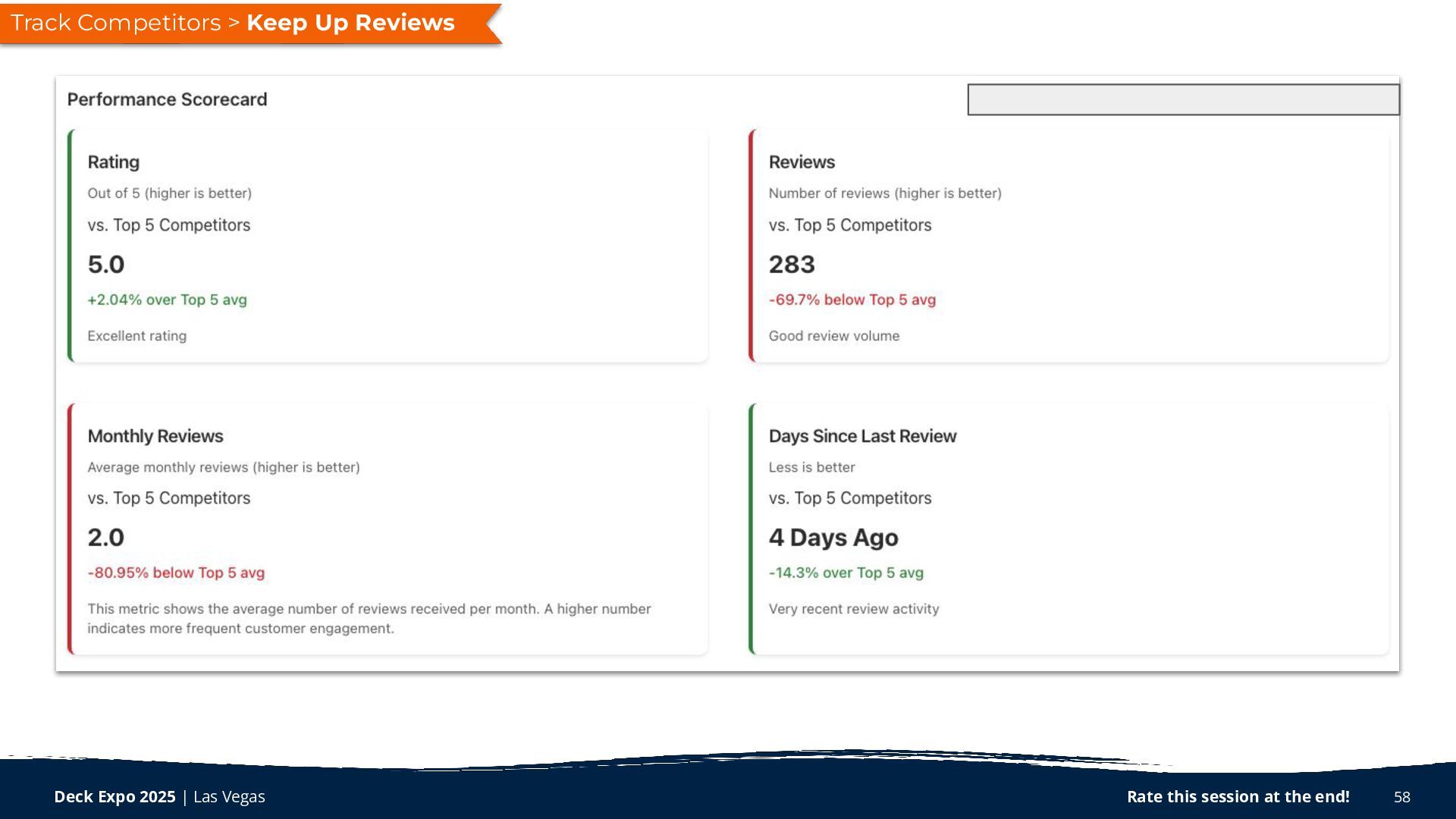Select the Reviews card heading
1456x819 pixels.
point(802,162)
